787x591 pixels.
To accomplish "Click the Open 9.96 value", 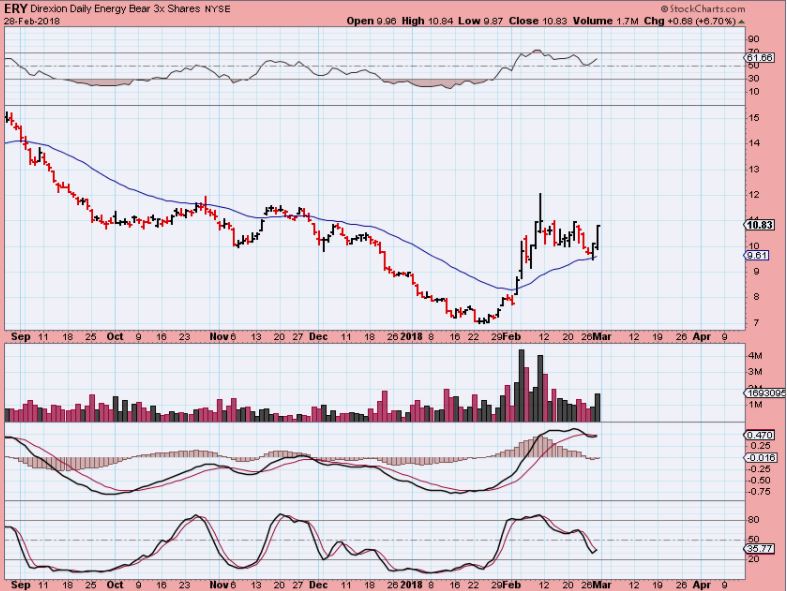I will (371, 21).
